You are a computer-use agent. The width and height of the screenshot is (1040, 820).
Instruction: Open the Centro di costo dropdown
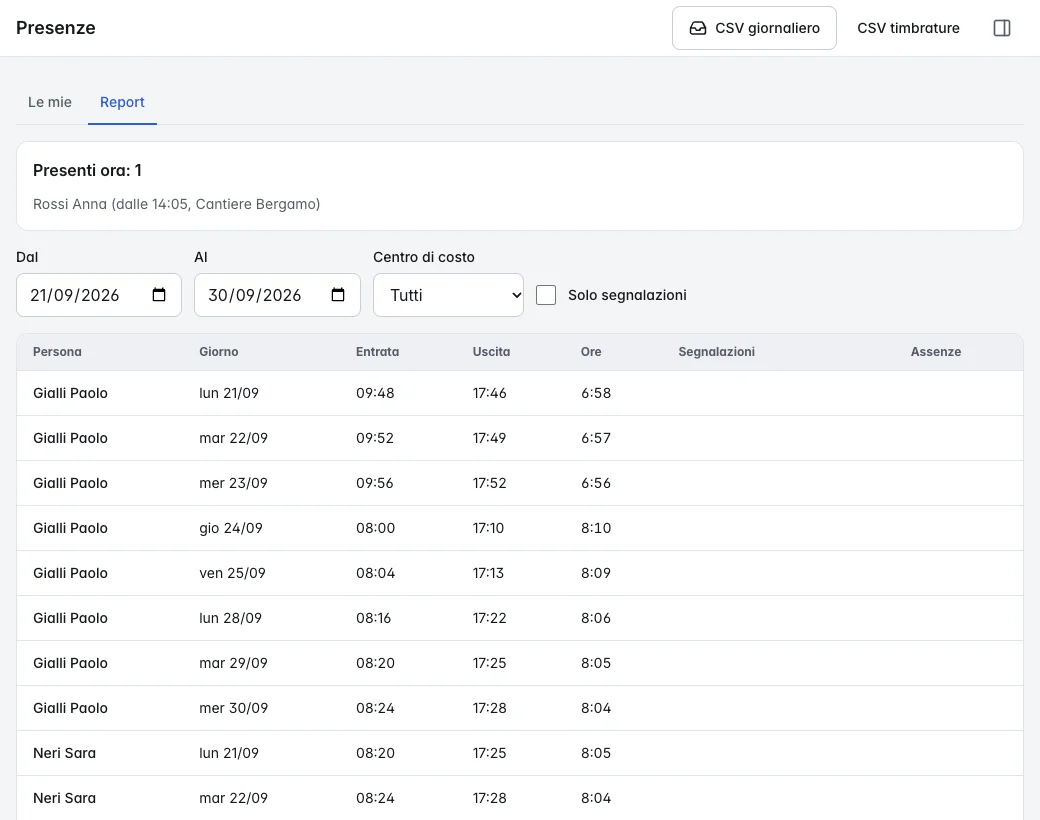click(448, 295)
